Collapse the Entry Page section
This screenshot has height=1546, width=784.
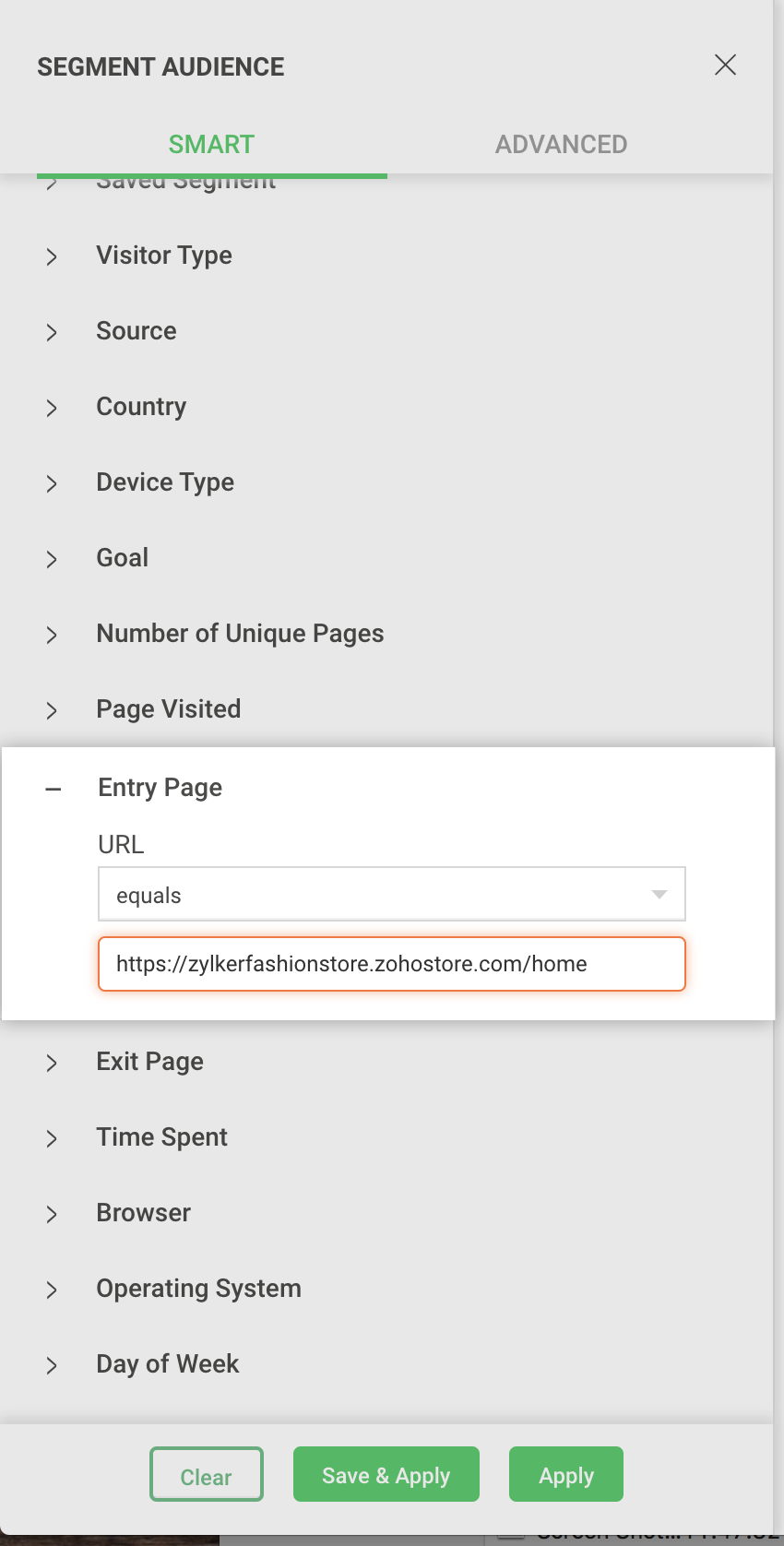pos(53,789)
